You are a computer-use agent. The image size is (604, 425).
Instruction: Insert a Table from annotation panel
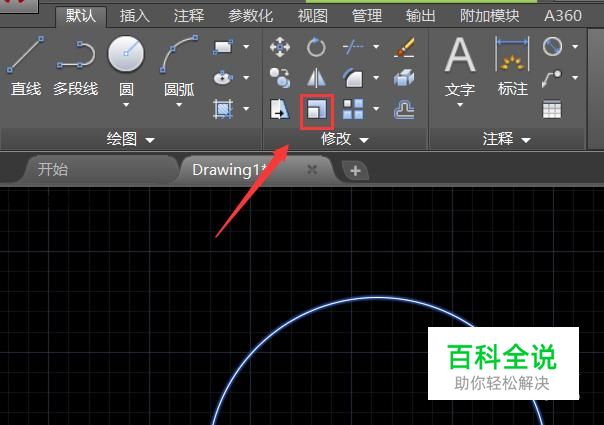point(552,109)
